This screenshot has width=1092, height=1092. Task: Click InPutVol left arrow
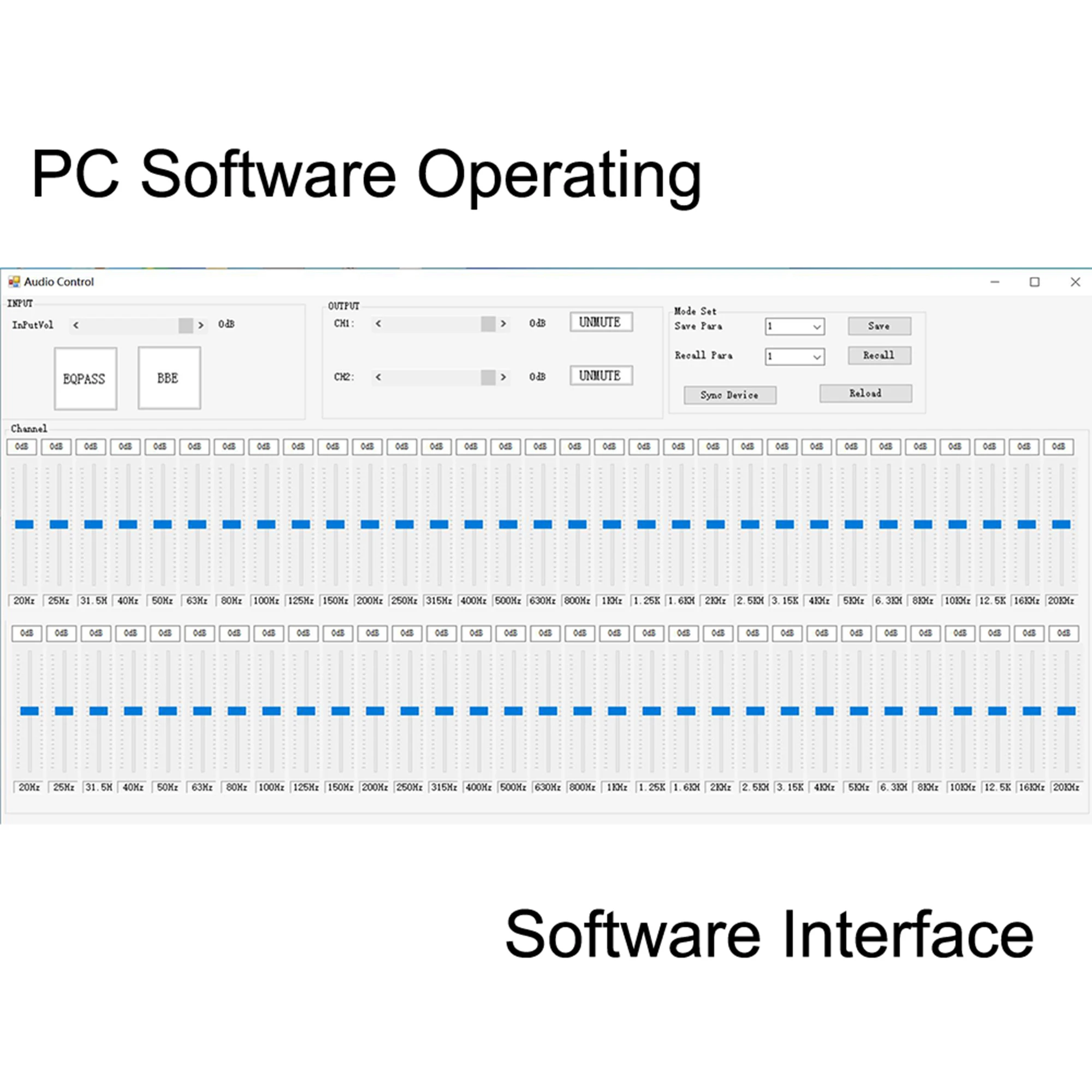(x=76, y=325)
